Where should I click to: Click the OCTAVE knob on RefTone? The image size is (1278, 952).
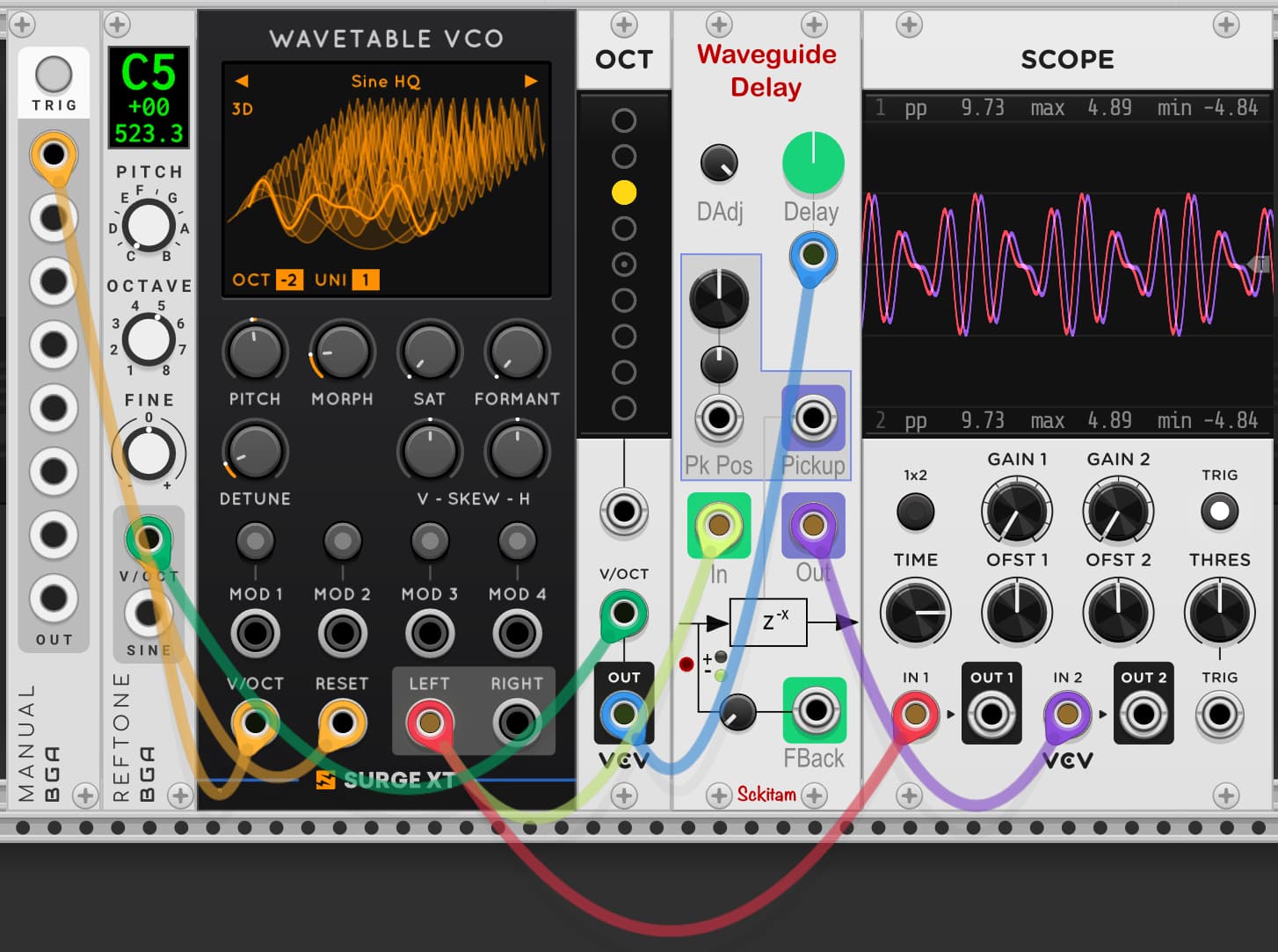point(148,338)
